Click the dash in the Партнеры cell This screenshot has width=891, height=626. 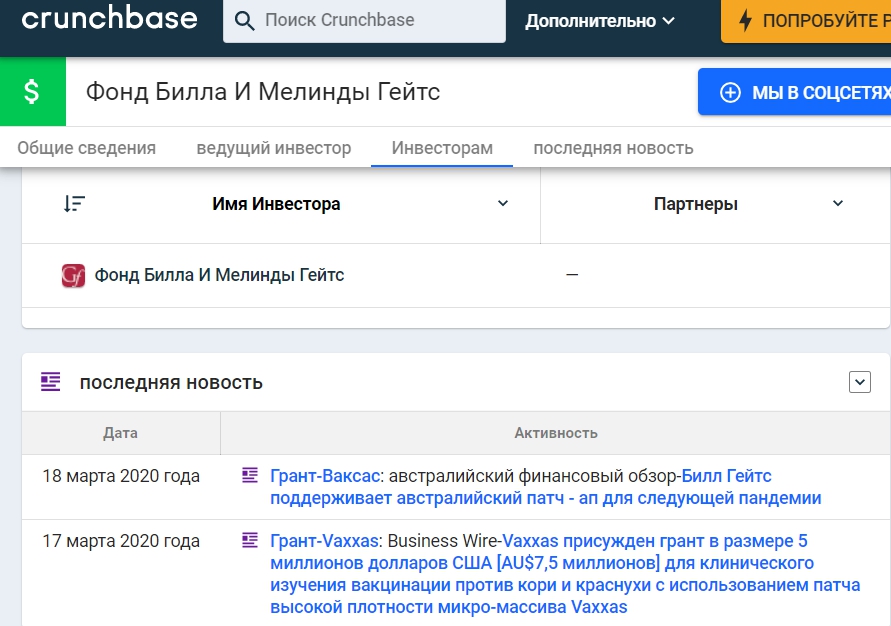pyautogui.click(x=572, y=275)
